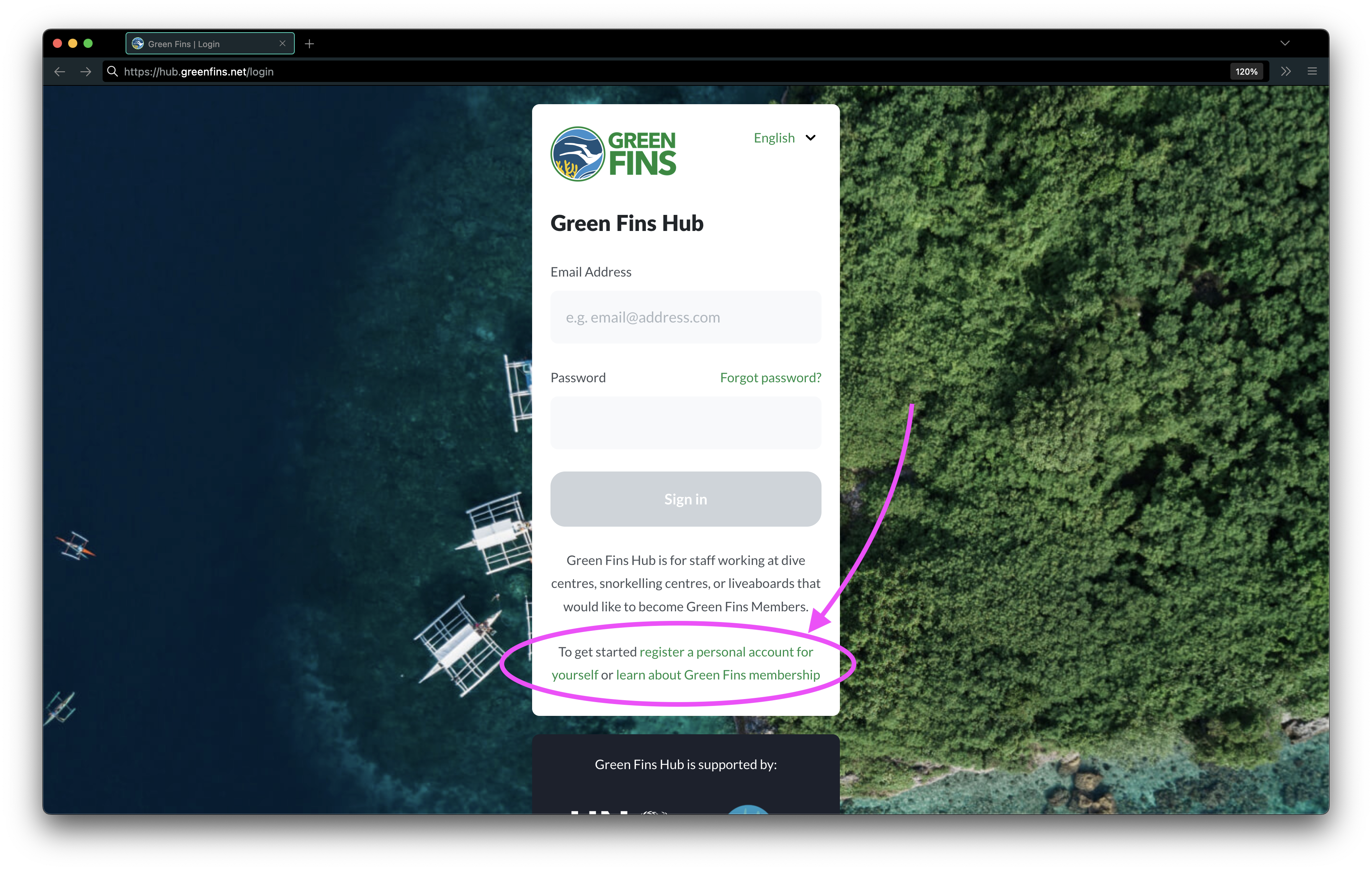Go forward using the browser forward arrow
This screenshot has width=1372, height=871.
(x=85, y=72)
